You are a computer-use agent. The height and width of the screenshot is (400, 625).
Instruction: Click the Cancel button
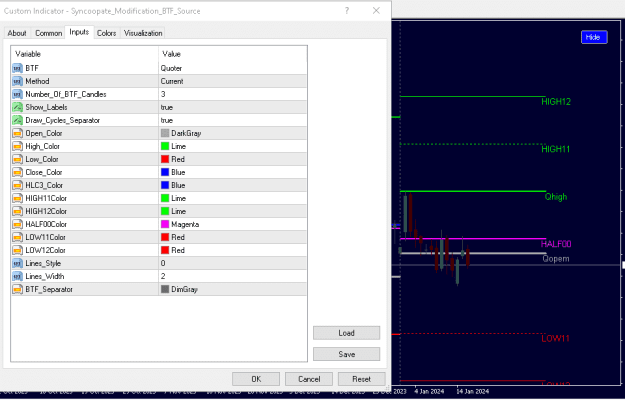(x=309, y=379)
